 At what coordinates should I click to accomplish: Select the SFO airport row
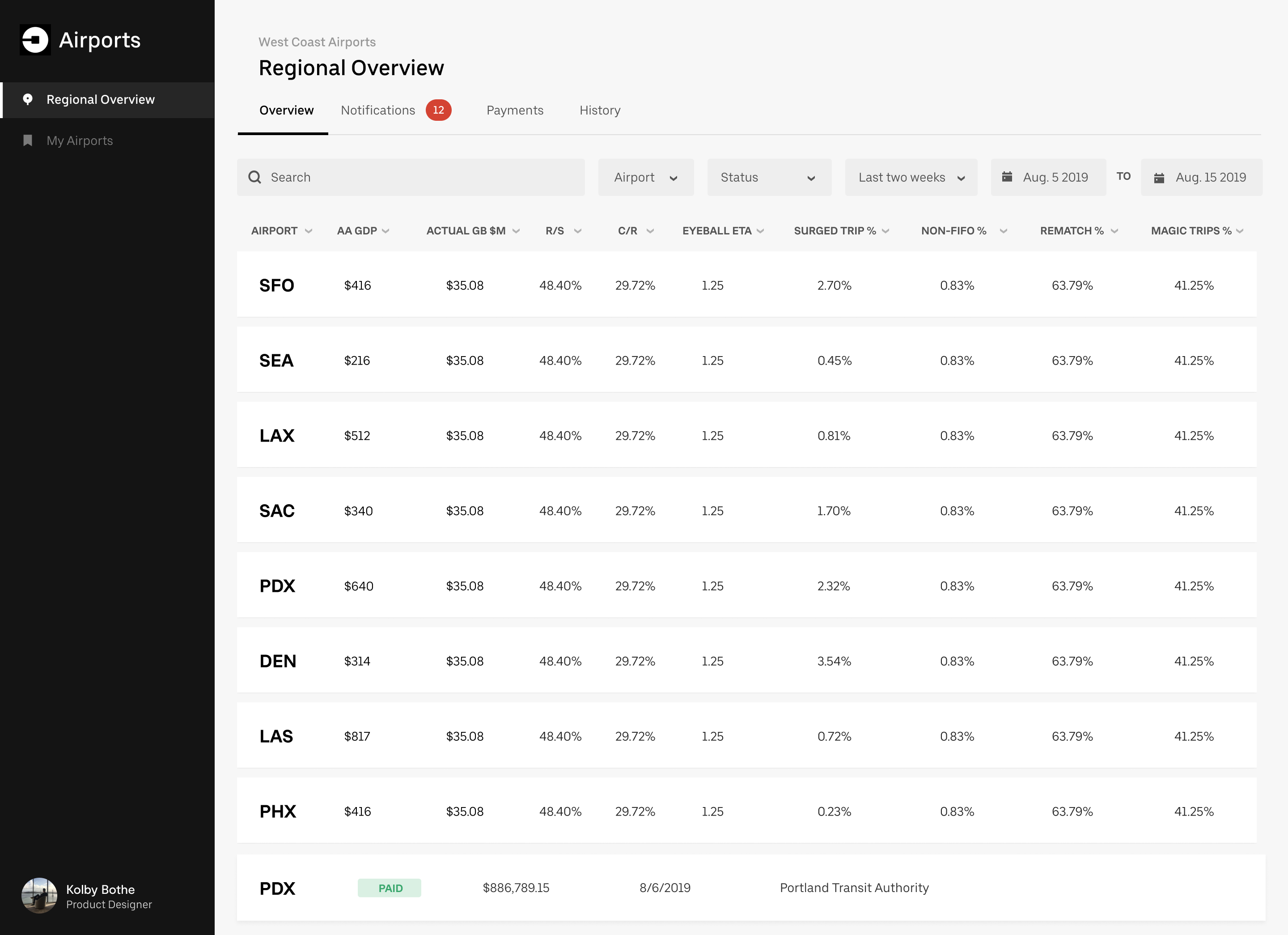tap(746, 285)
